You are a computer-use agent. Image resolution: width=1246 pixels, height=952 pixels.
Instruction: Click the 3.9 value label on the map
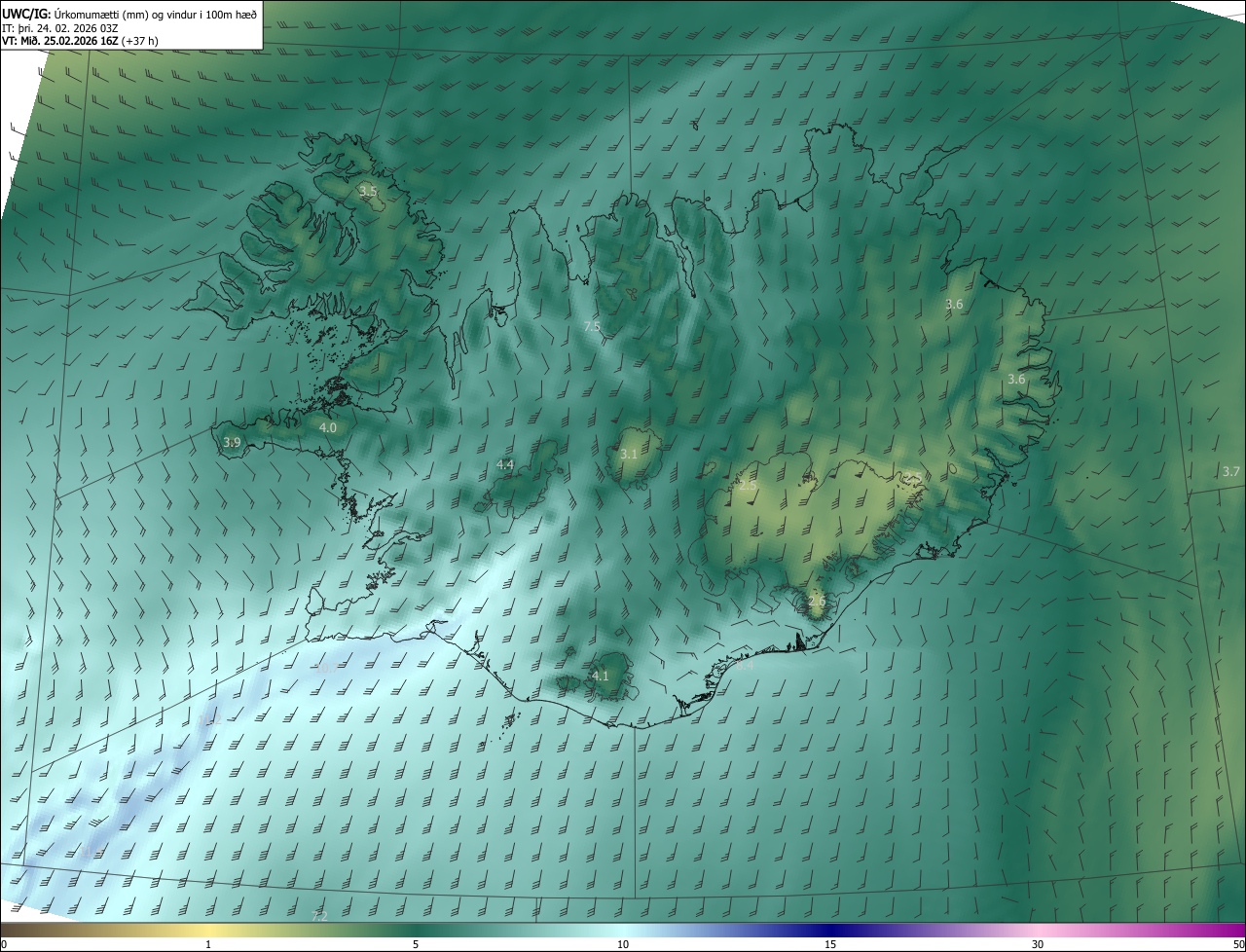click(232, 442)
